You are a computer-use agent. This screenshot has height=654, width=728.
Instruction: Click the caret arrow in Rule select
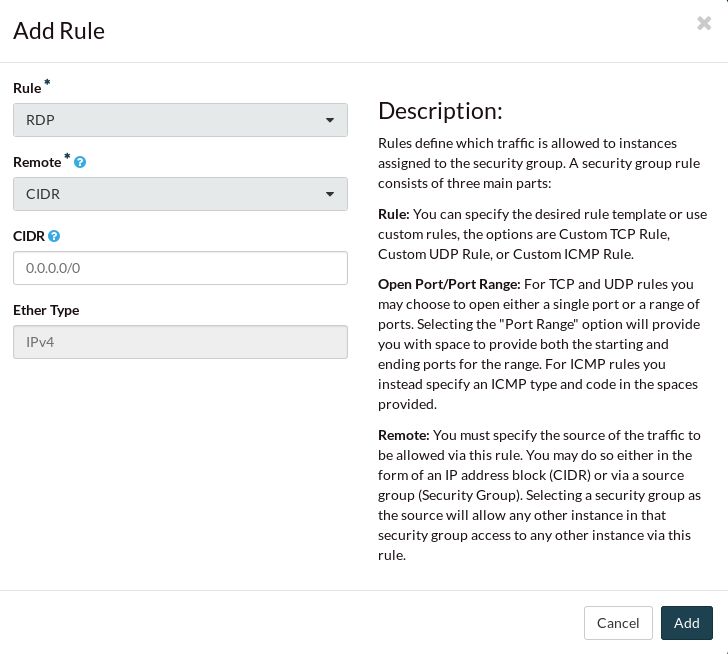coord(330,121)
